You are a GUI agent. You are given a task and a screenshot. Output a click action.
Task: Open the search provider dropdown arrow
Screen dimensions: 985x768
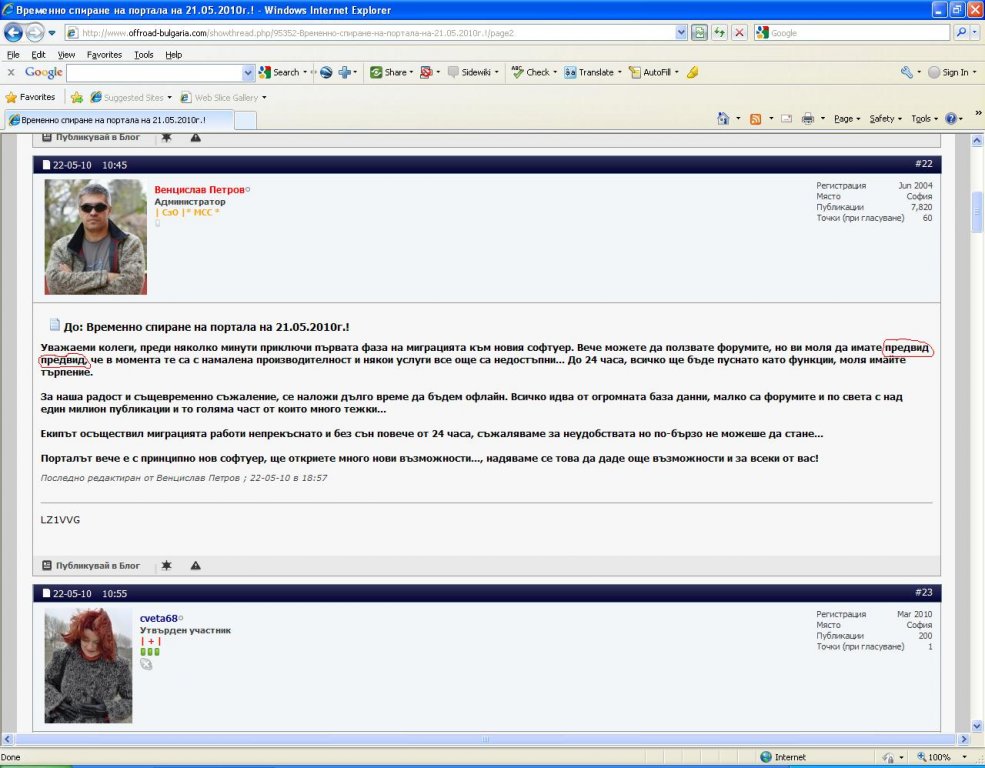point(974,33)
